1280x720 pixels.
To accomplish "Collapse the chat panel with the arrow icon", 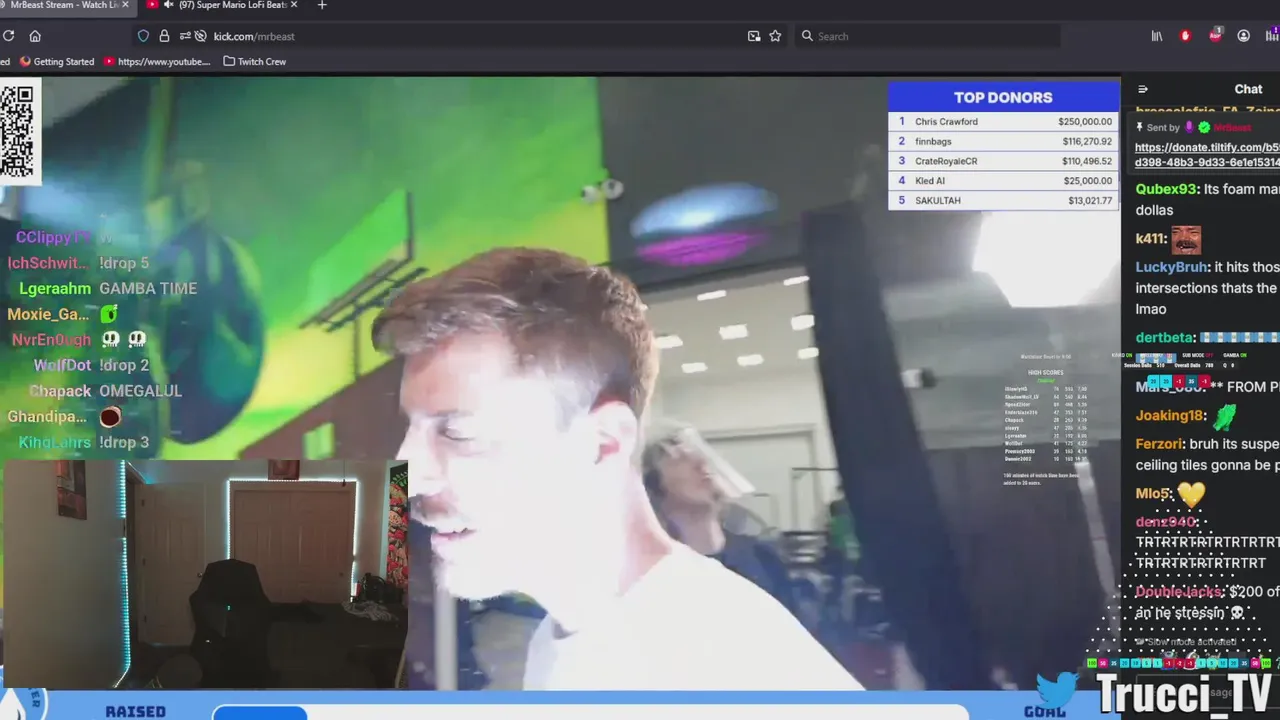I will point(1143,89).
